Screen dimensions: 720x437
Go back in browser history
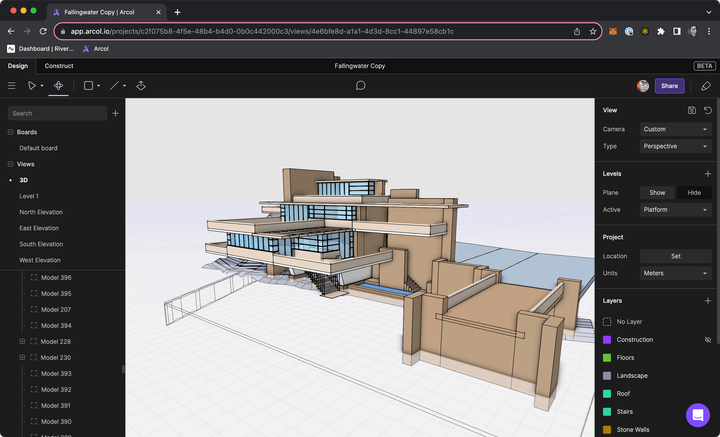point(11,31)
